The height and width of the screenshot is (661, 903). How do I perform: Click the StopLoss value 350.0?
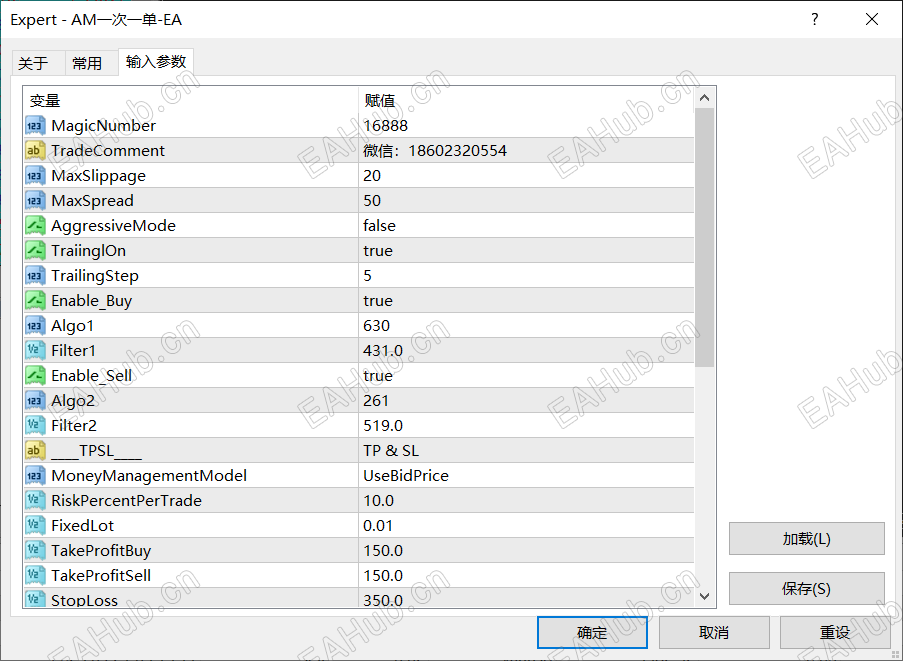click(x=382, y=599)
